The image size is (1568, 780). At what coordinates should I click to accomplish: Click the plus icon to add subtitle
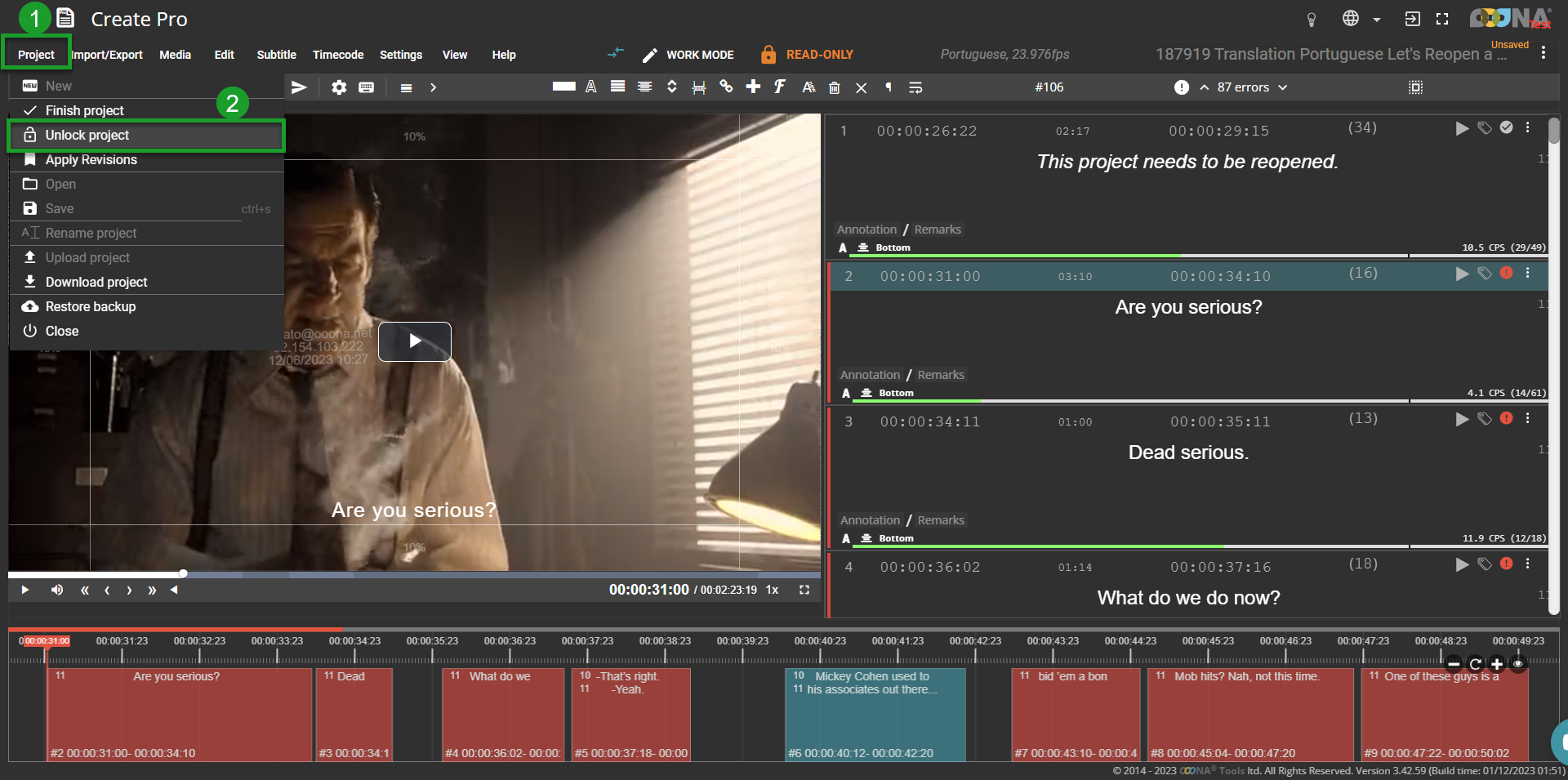(753, 87)
